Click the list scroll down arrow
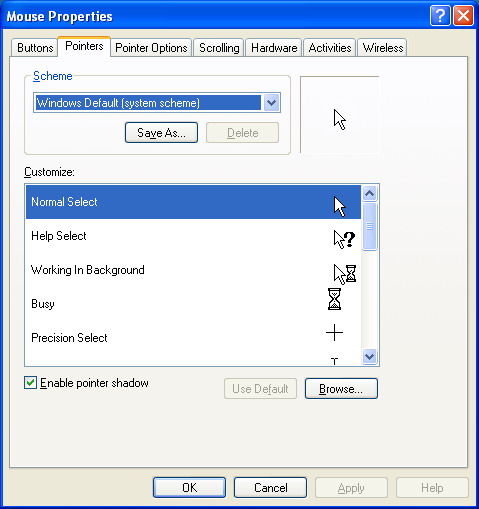 369,356
